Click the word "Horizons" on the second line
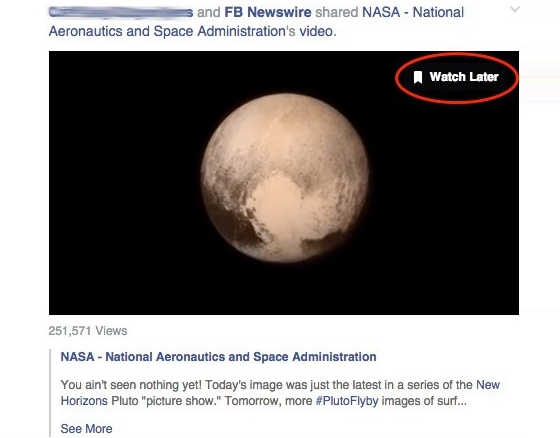This screenshot has height=438, width=560. click(x=84, y=401)
